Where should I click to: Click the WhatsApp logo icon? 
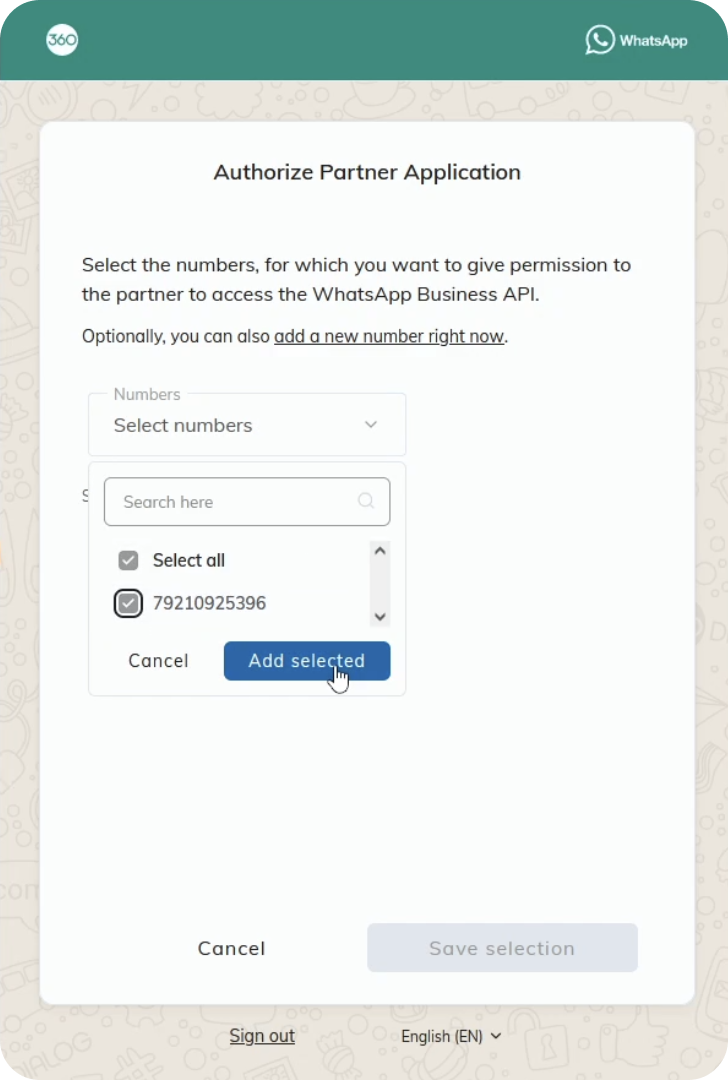coord(600,40)
